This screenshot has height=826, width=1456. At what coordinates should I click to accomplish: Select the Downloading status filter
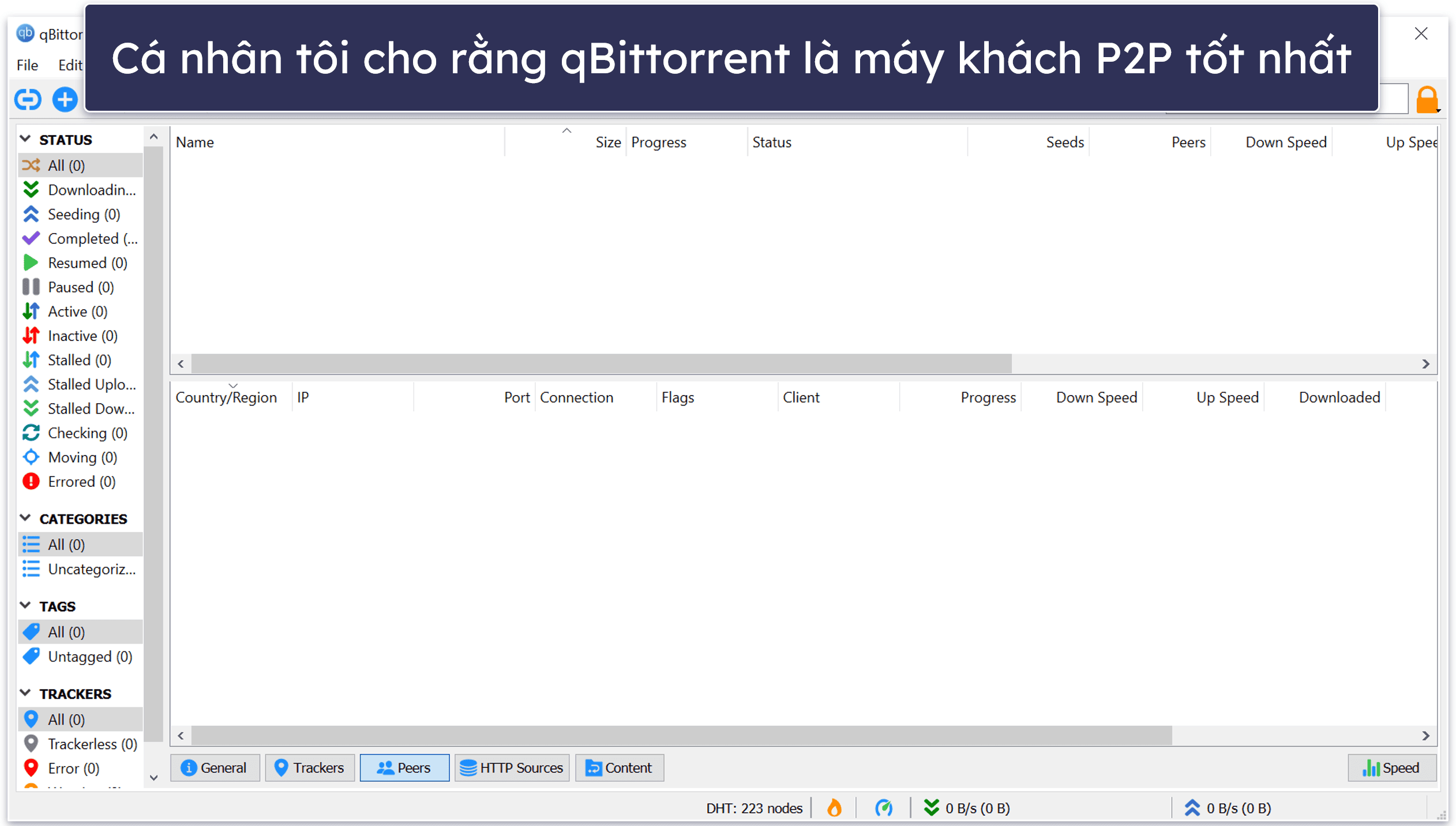coord(81,190)
